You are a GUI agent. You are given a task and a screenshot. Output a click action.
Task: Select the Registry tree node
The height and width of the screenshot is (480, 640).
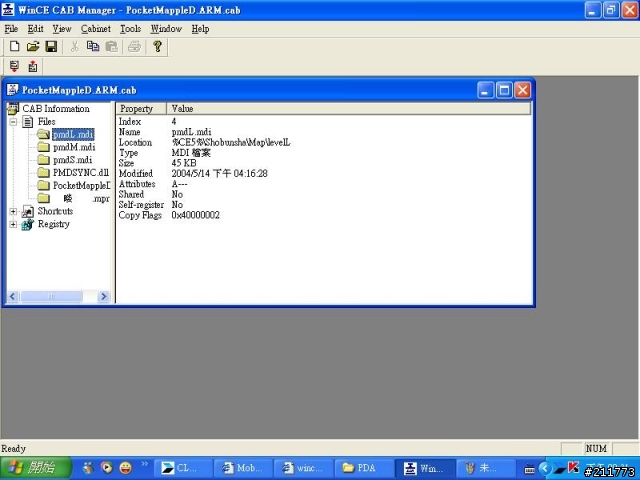(x=53, y=224)
